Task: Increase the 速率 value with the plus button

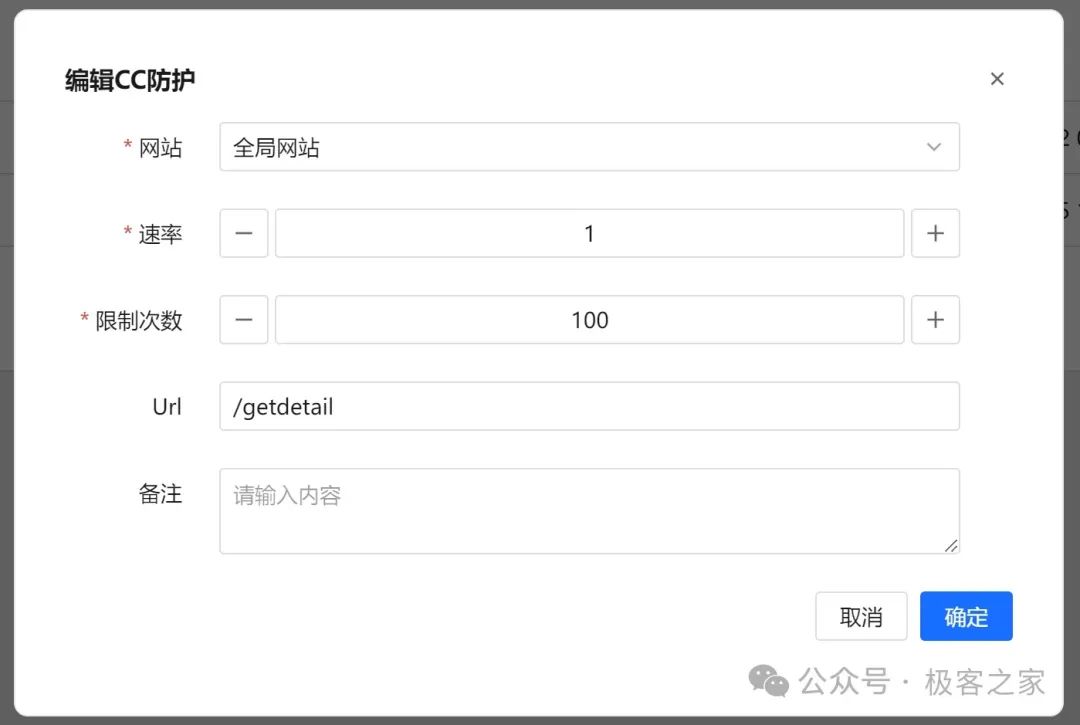Action: coord(935,233)
